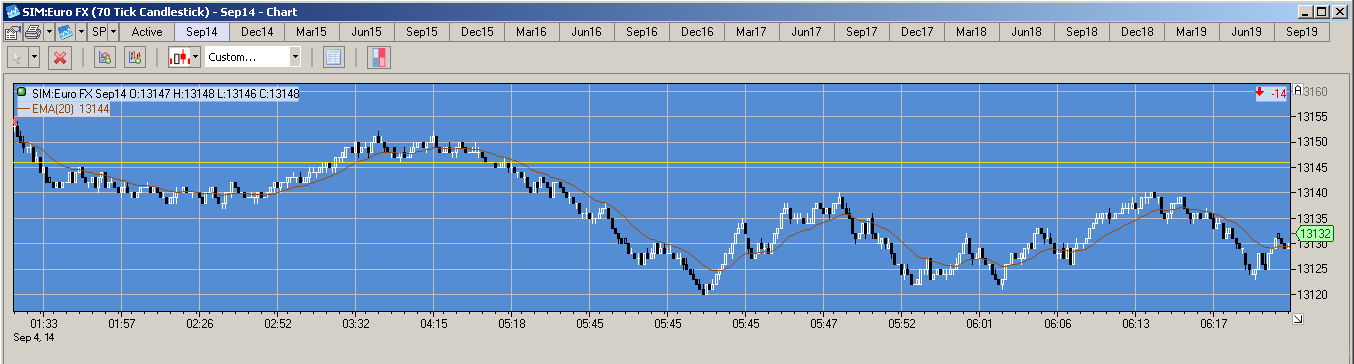Go to the Sep16 contract tab
The height and width of the screenshot is (364, 1354).
642,31
